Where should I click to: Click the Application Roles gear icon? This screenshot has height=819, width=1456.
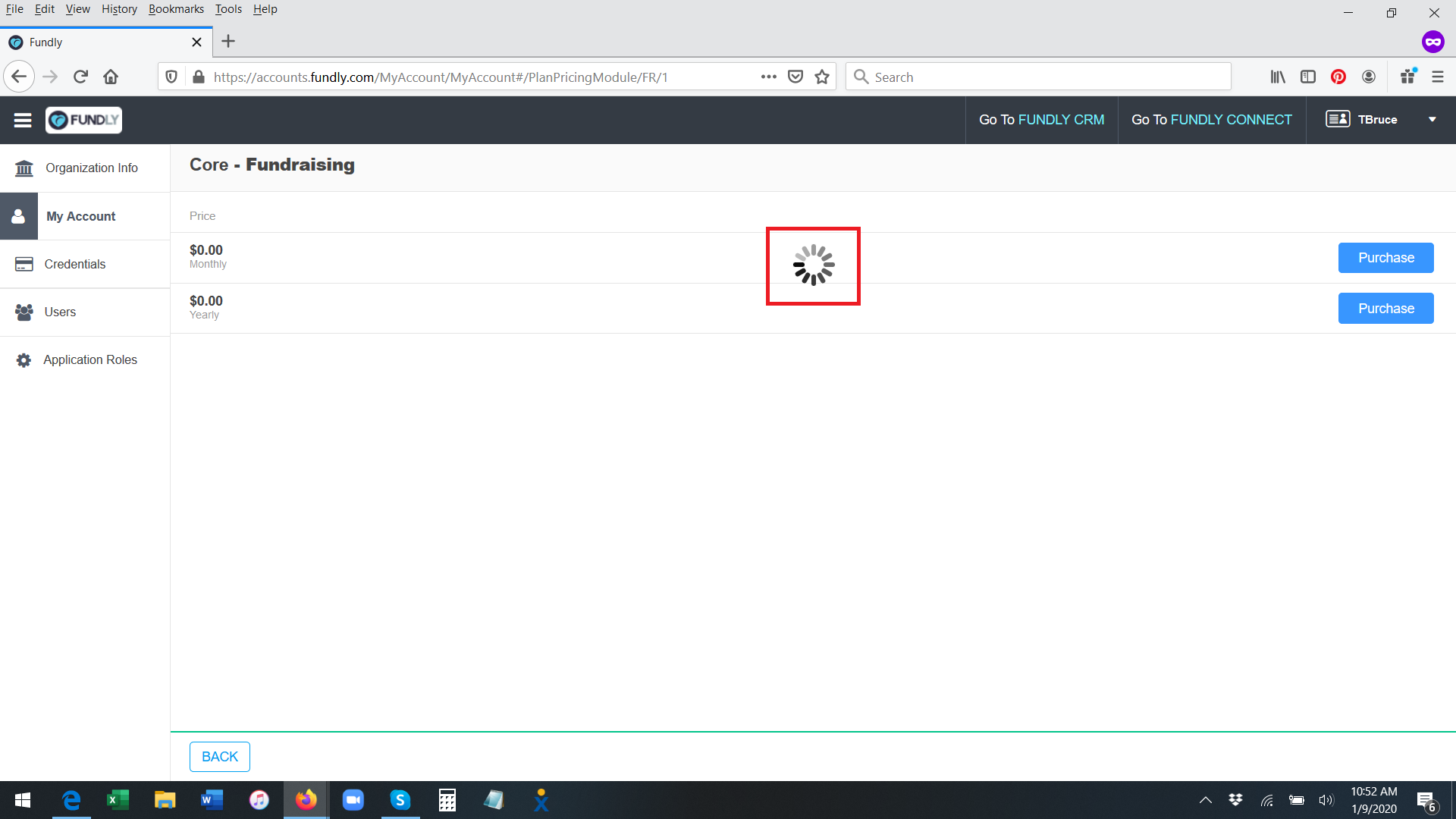[x=24, y=360]
